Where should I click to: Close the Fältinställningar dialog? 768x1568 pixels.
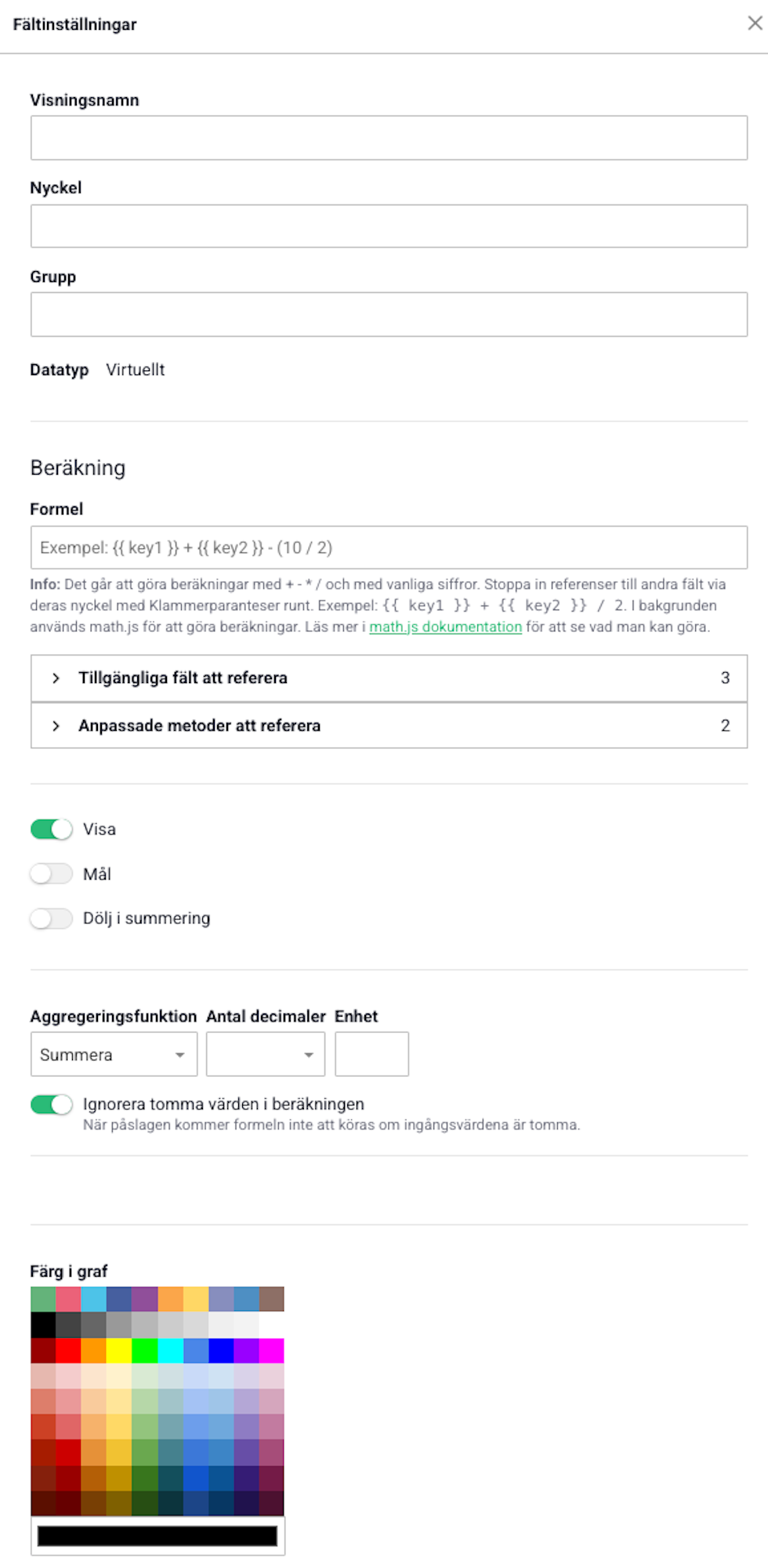click(755, 23)
